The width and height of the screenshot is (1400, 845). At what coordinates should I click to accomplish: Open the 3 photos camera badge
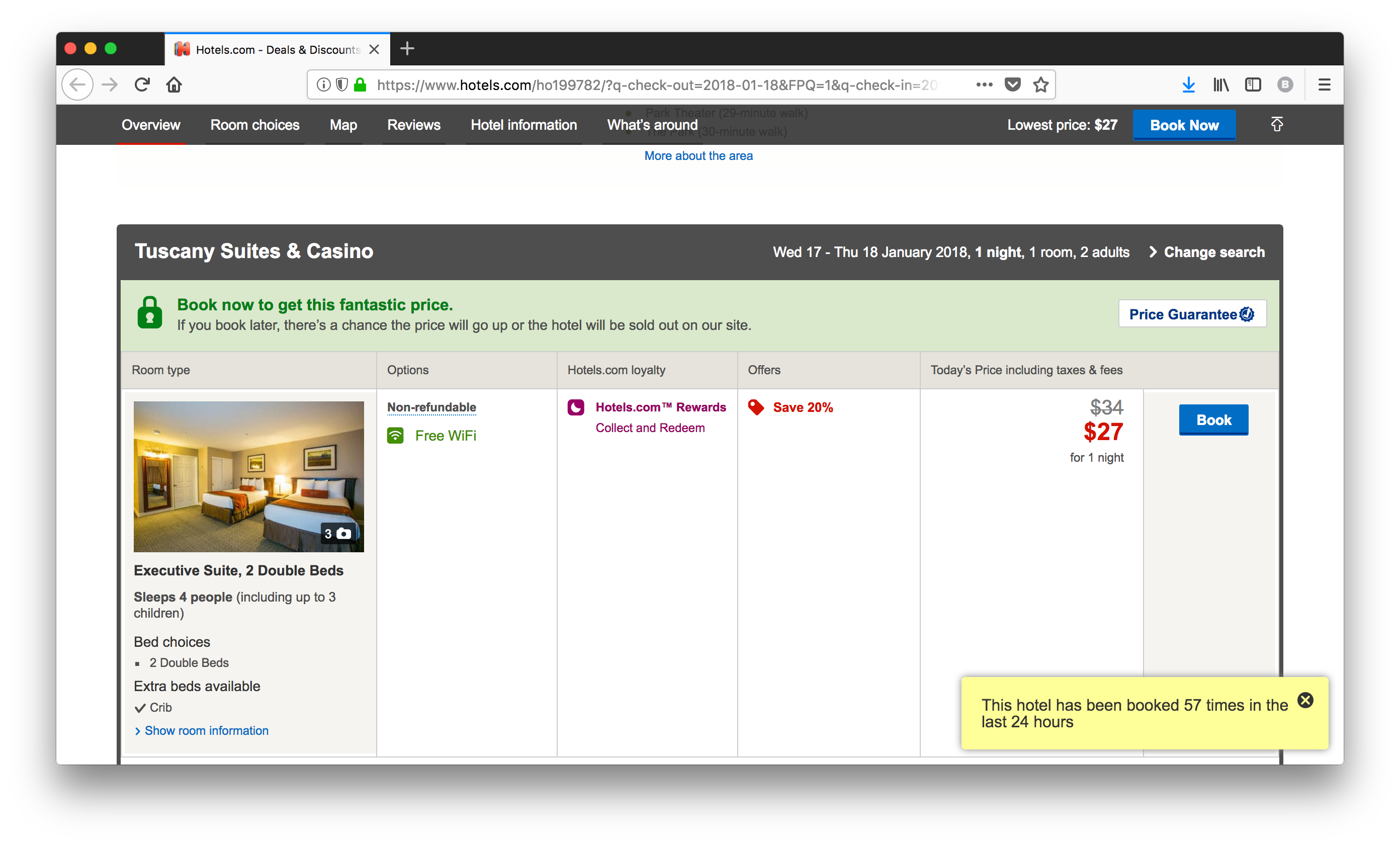point(338,534)
